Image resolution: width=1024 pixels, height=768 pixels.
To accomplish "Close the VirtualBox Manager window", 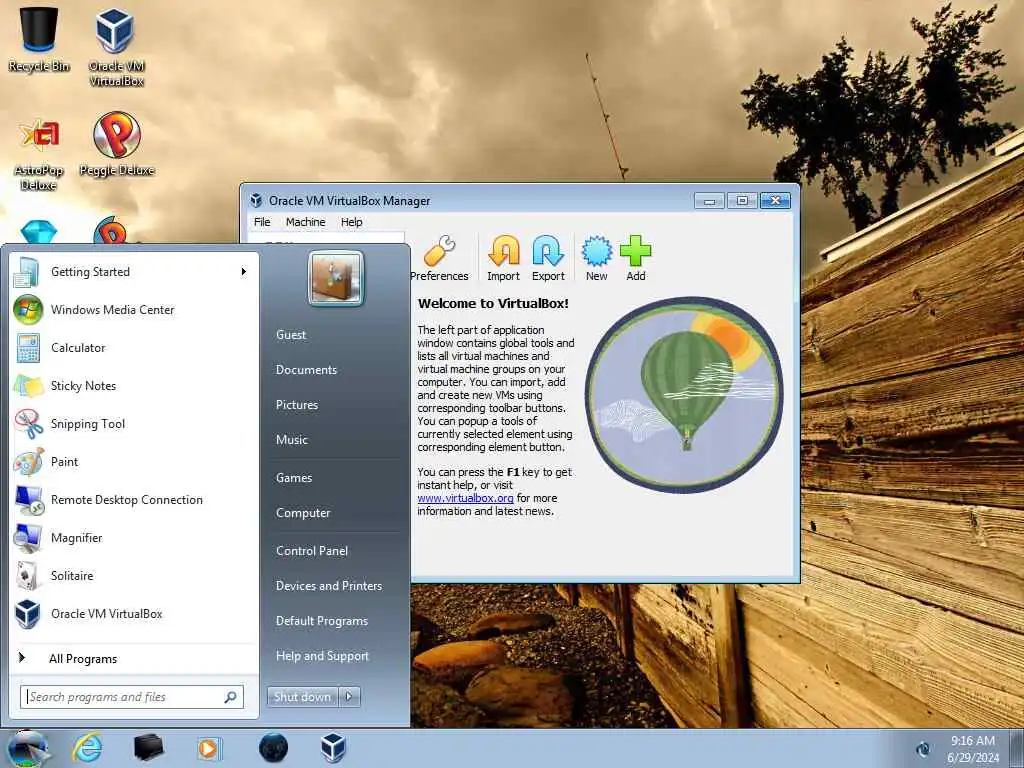I will coord(775,200).
